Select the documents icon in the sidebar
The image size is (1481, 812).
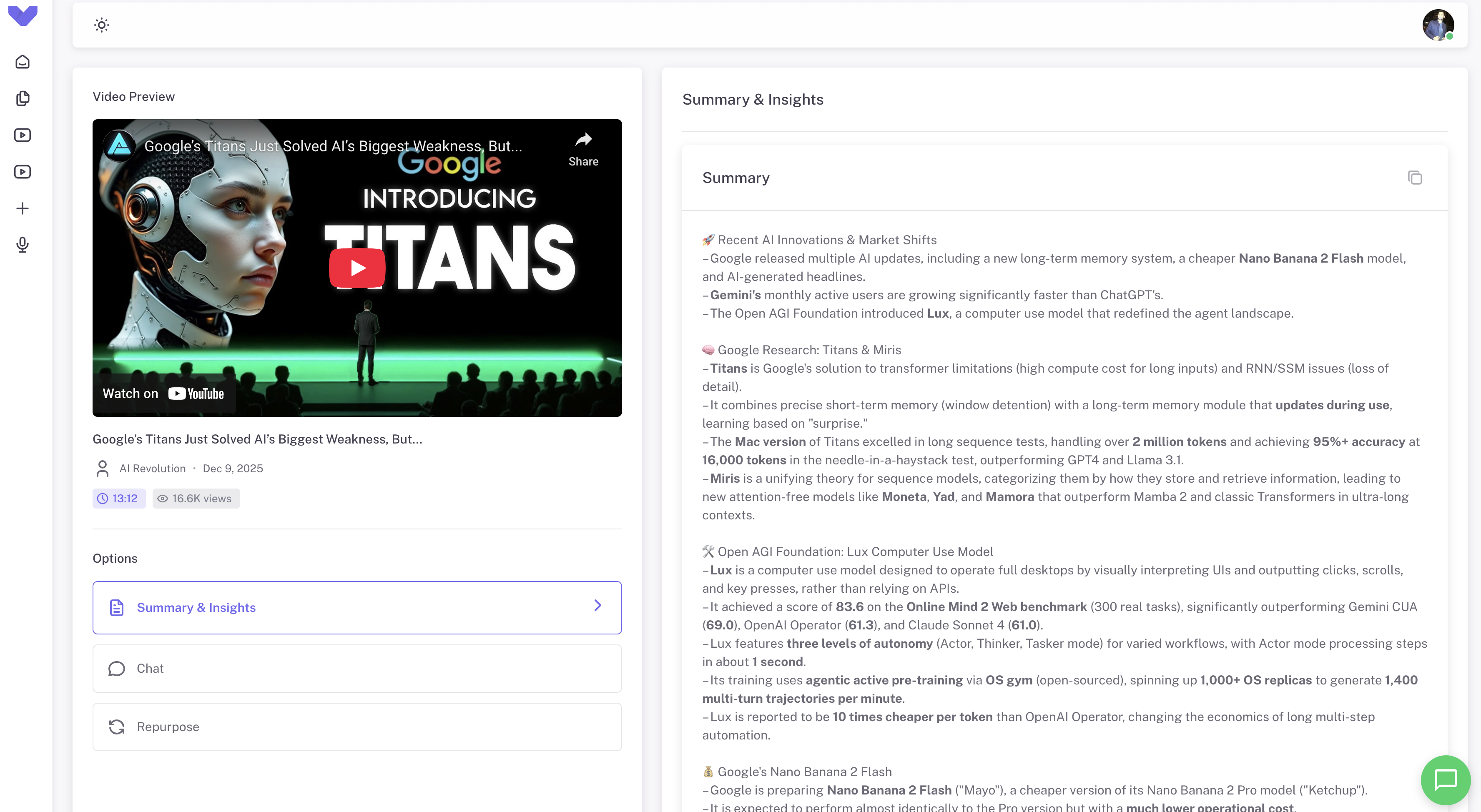(23, 98)
